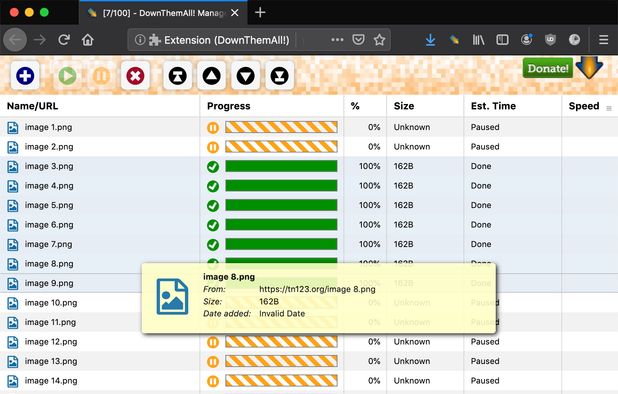This screenshot has width=618, height=394.
Task: Click the Unknown size of image 12.png
Action: click(412, 342)
